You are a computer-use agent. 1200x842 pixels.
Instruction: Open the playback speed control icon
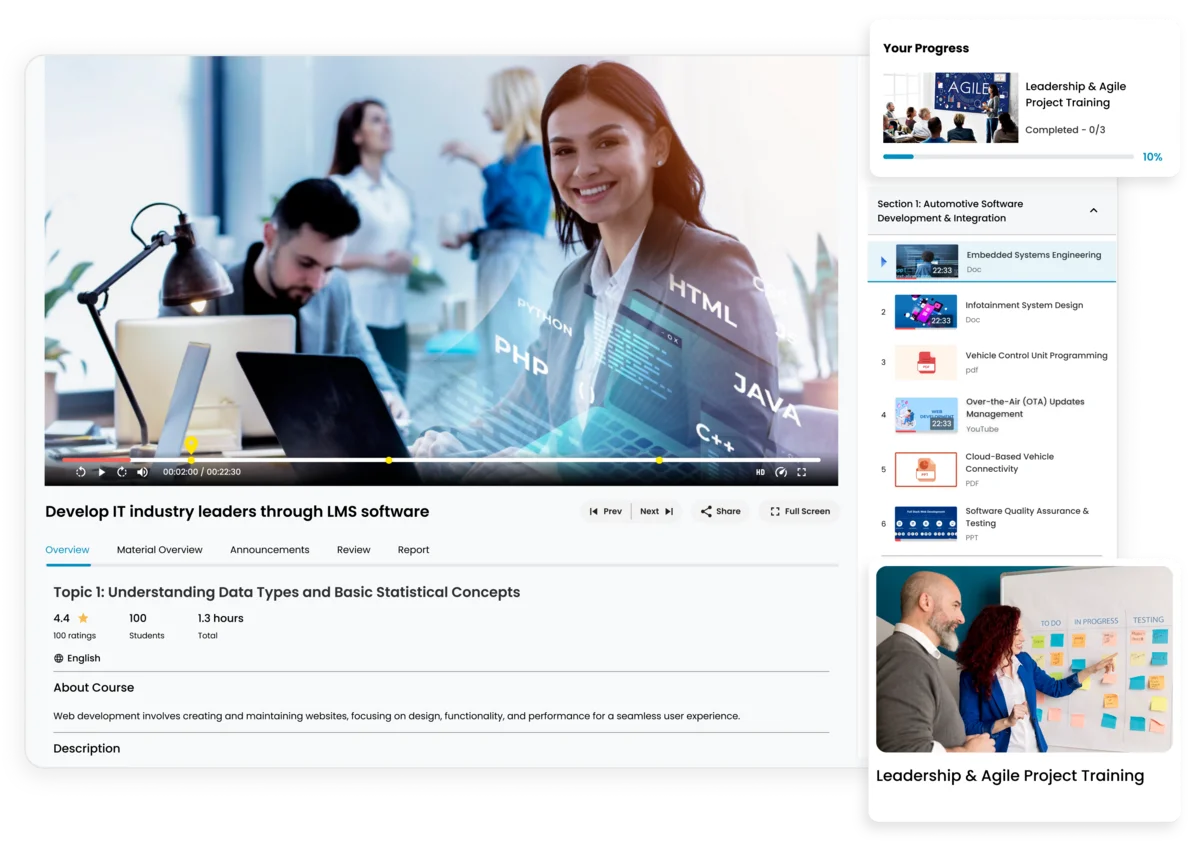click(x=781, y=470)
